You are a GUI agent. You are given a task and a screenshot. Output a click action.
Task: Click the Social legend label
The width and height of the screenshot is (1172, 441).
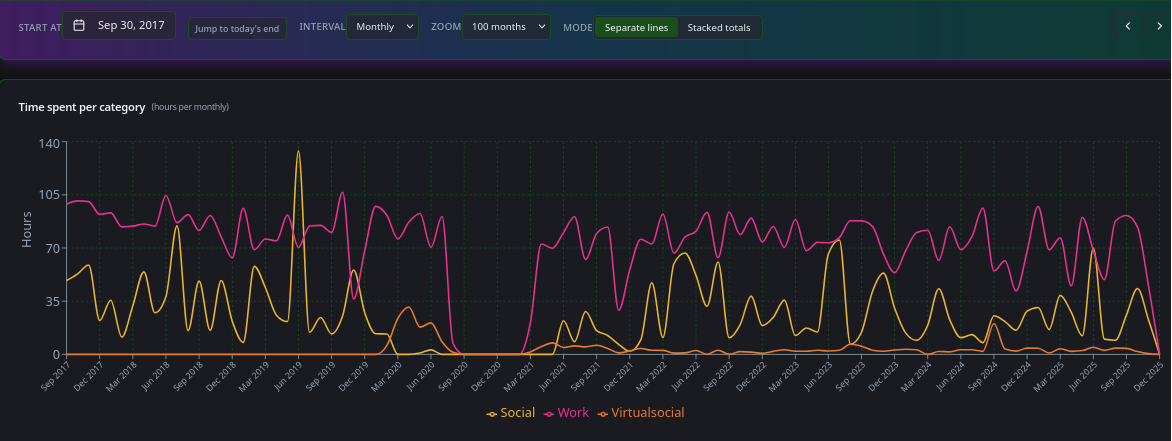point(517,413)
